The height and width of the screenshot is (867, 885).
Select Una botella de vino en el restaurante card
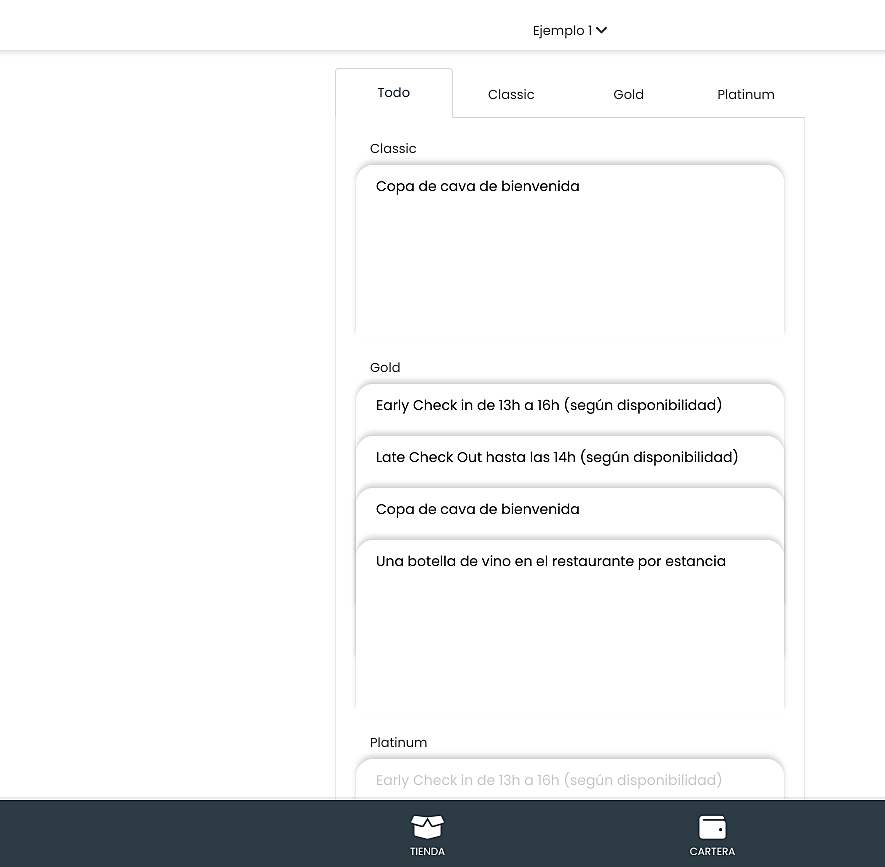(x=569, y=624)
